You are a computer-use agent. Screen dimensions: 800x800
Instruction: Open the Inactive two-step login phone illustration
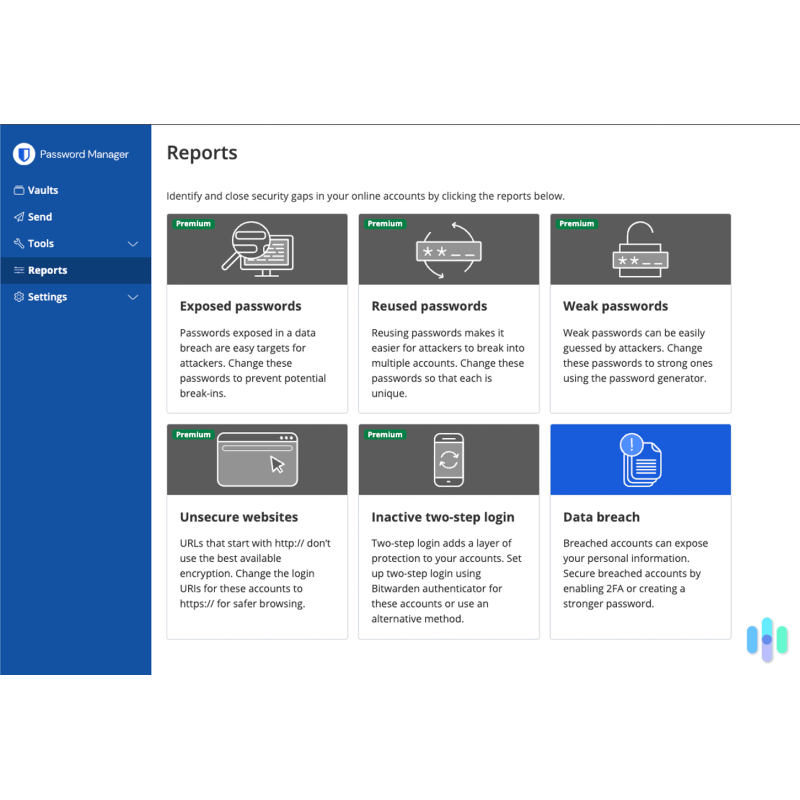pyautogui.click(x=448, y=460)
